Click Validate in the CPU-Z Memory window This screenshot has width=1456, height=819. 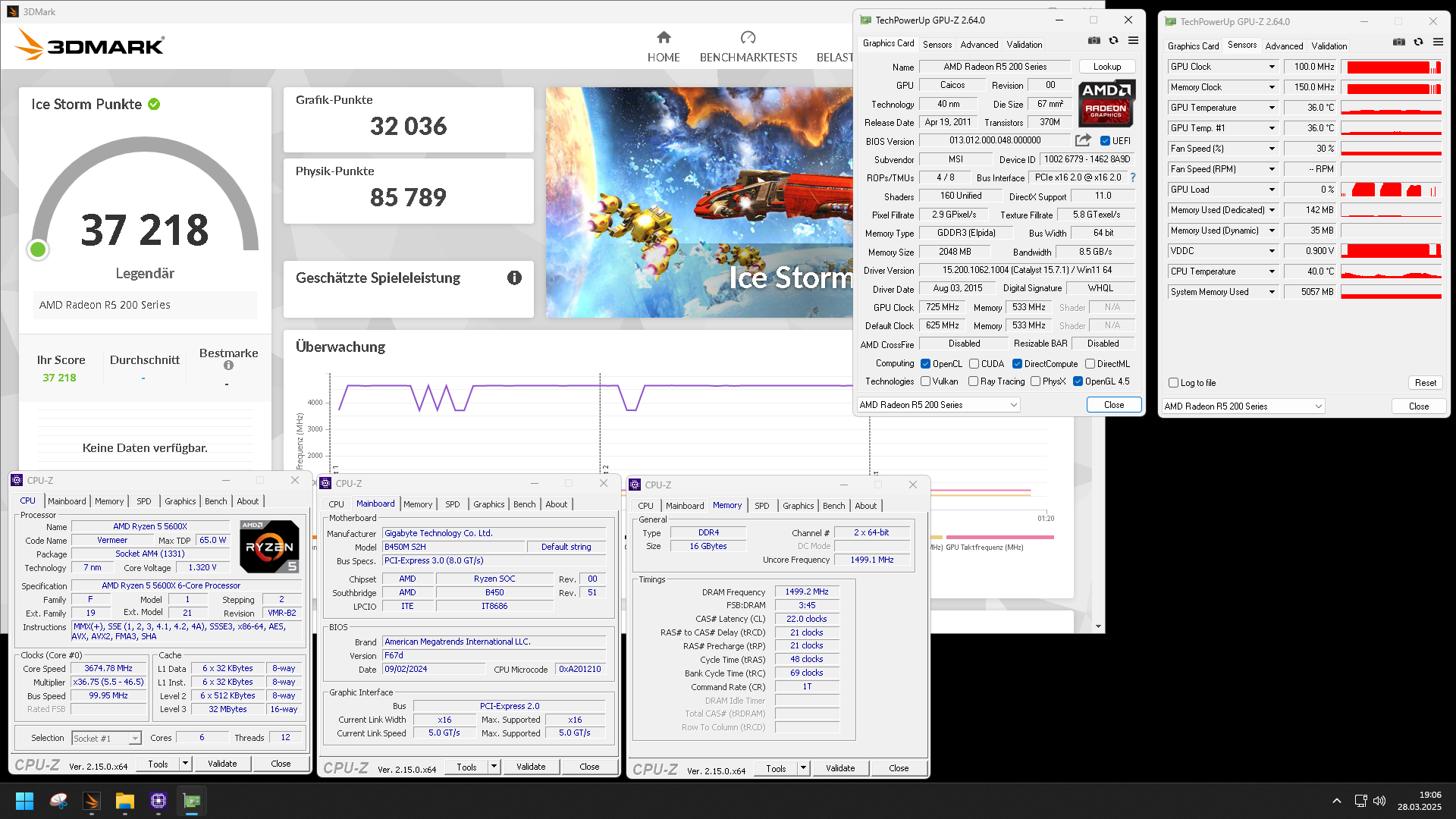[839, 768]
